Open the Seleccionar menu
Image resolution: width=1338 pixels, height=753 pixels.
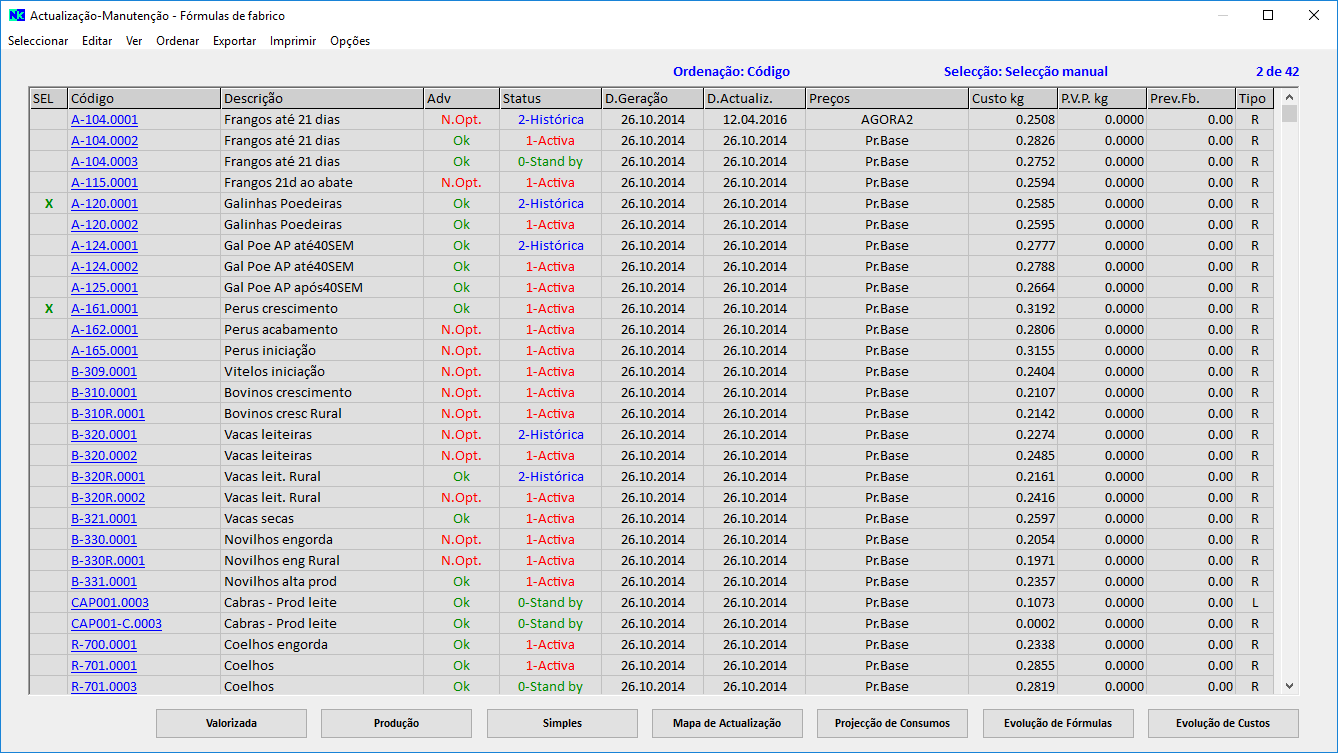click(x=38, y=41)
